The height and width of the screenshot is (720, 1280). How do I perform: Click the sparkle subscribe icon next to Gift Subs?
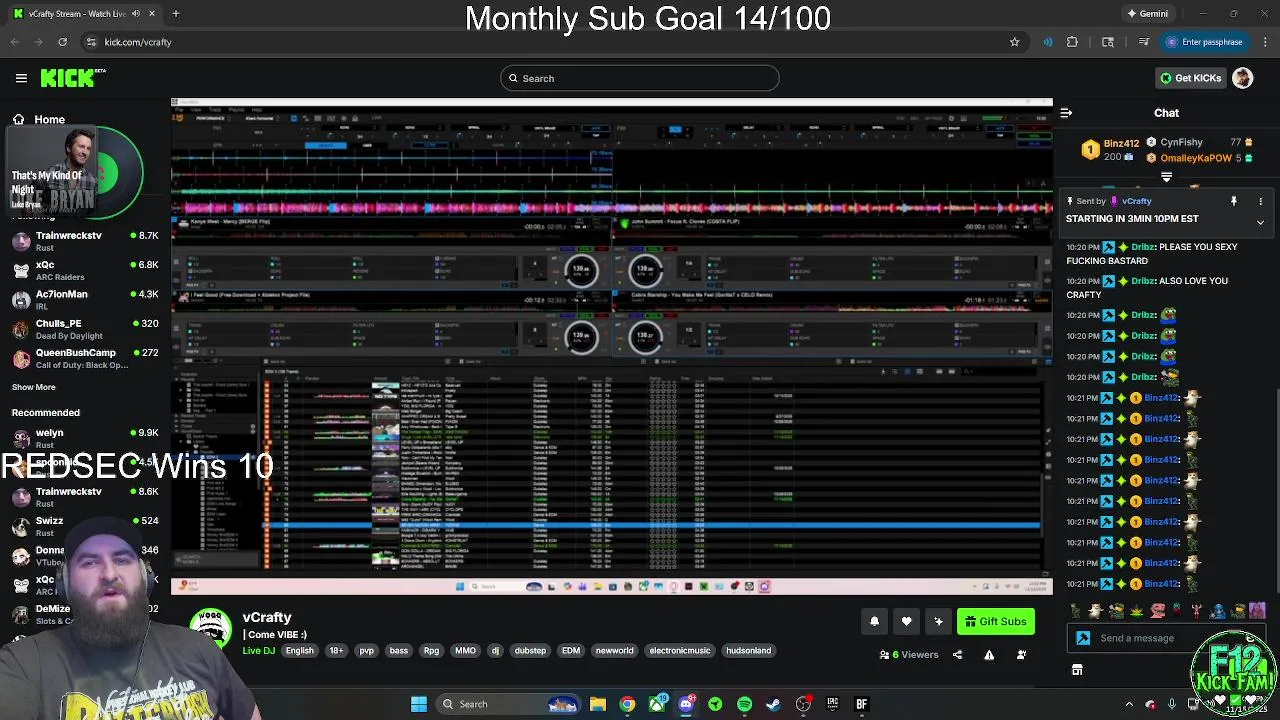click(938, 622)
